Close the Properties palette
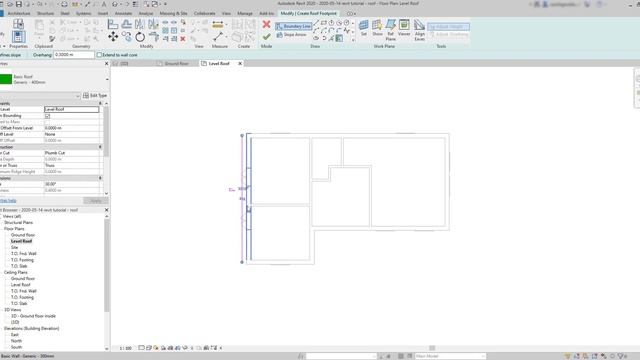The image size is (640, 360). (x=107, y=64)
